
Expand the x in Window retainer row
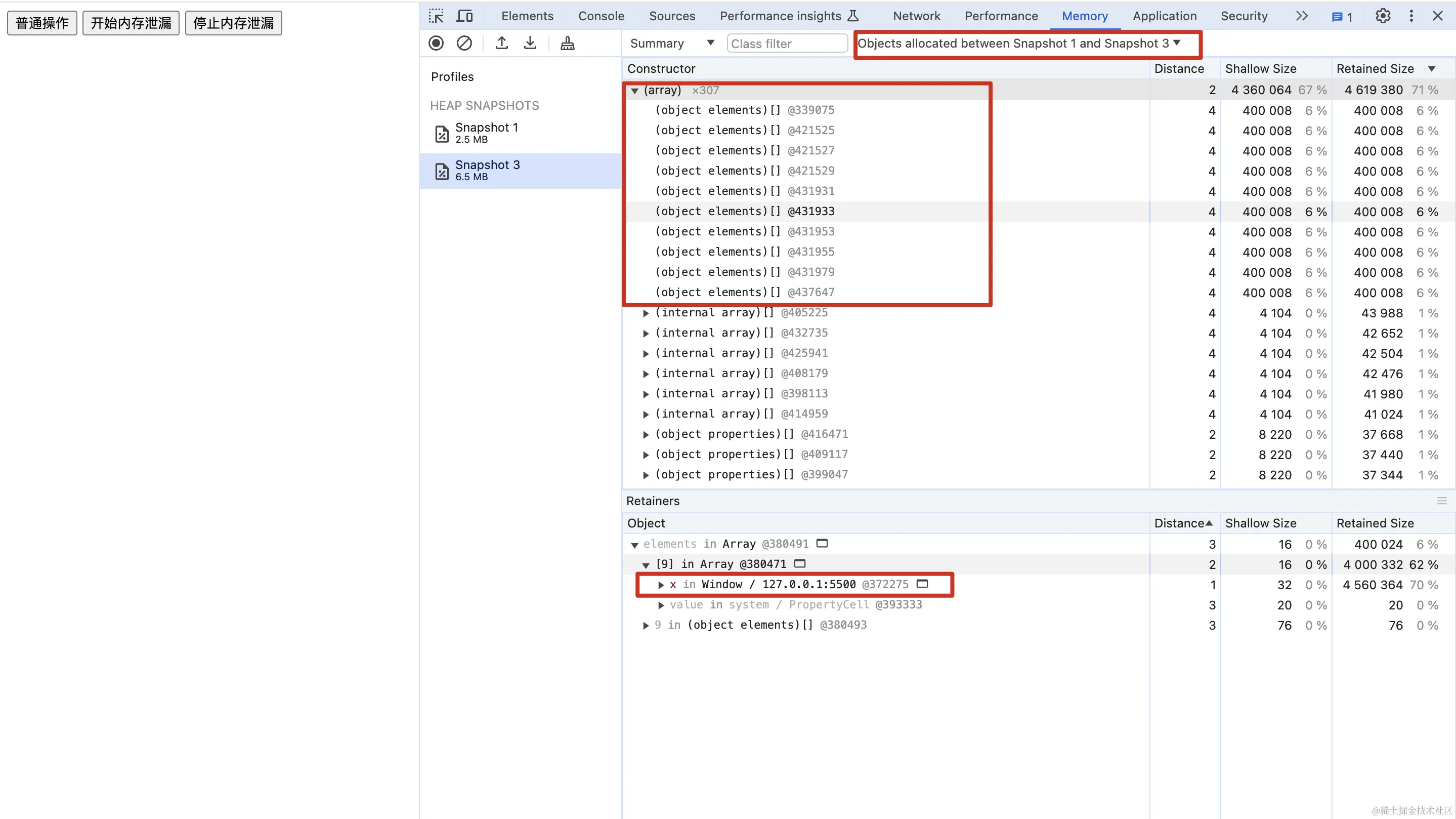661,585
